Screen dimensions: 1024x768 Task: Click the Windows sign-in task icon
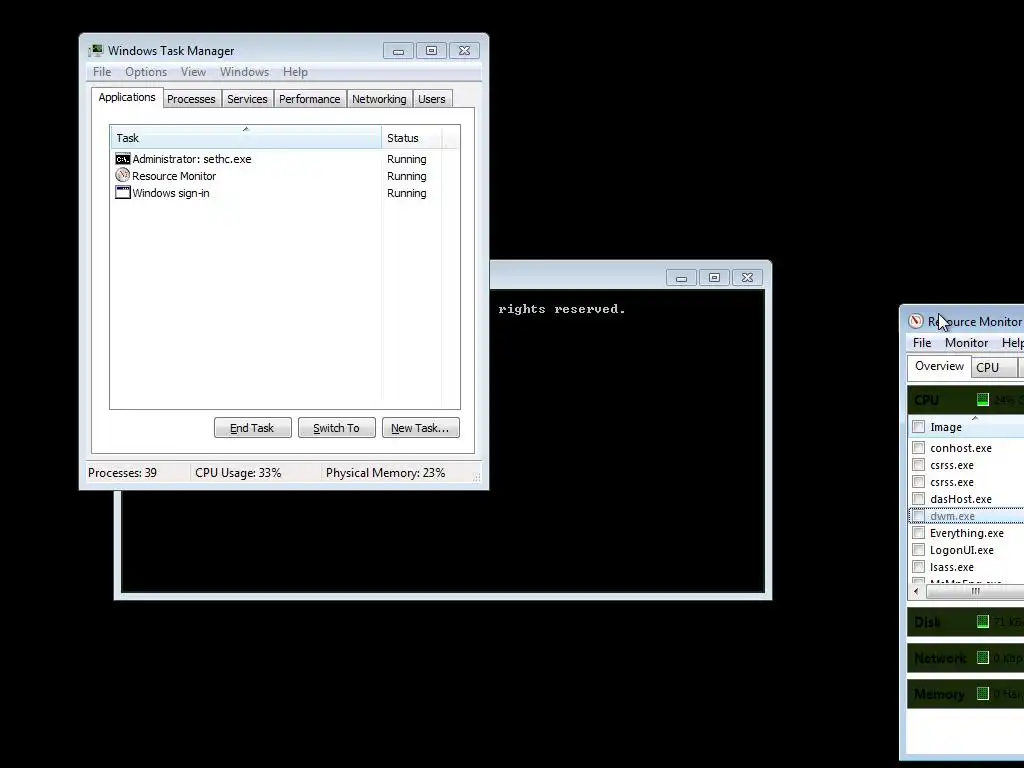tap(123, 192)
